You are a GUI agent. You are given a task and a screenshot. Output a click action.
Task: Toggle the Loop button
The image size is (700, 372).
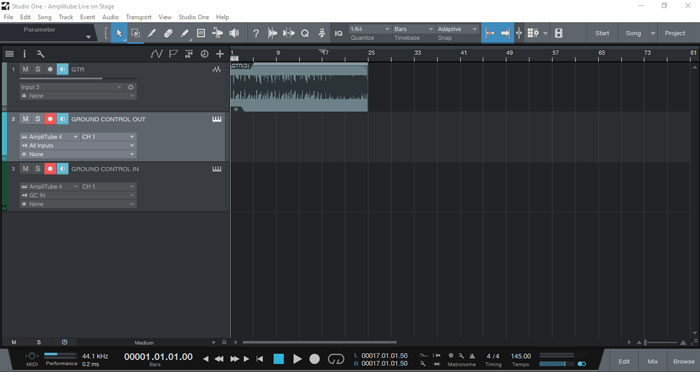336,359
